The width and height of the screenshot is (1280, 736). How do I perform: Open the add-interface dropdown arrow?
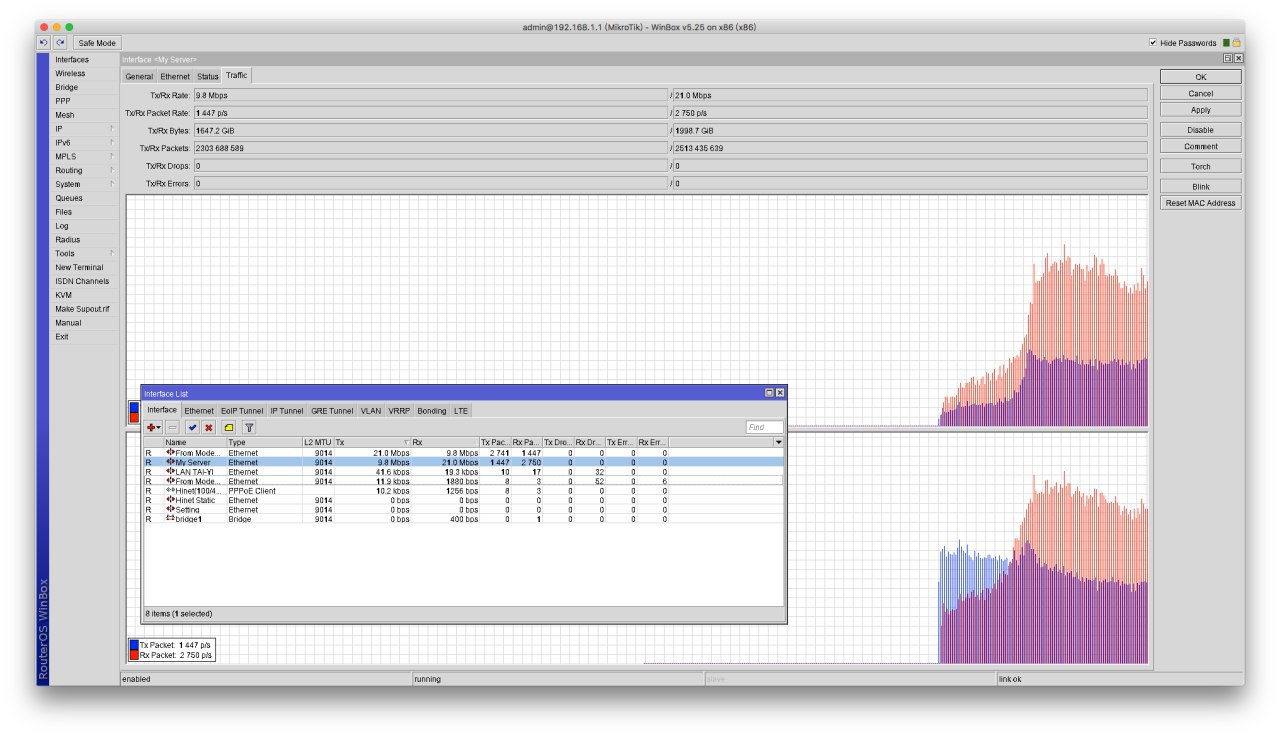pyautogui.click(x=159, y=428)
